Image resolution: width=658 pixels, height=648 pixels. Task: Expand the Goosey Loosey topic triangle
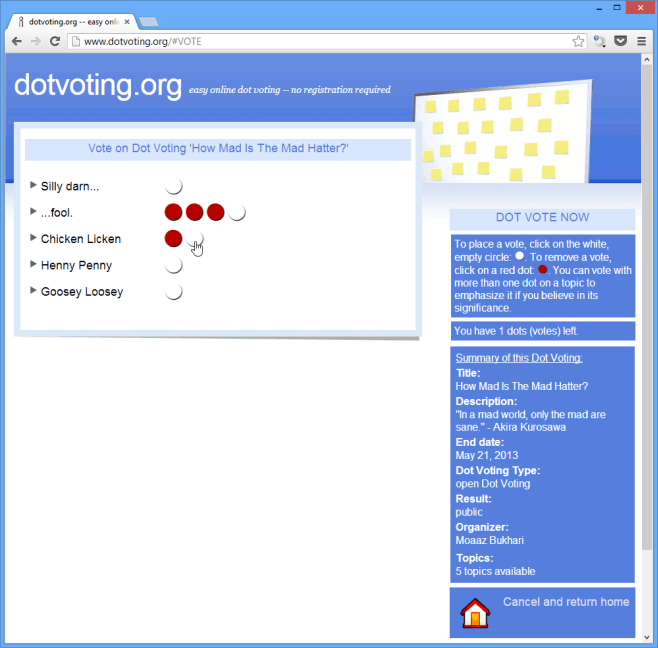point(33,290)
